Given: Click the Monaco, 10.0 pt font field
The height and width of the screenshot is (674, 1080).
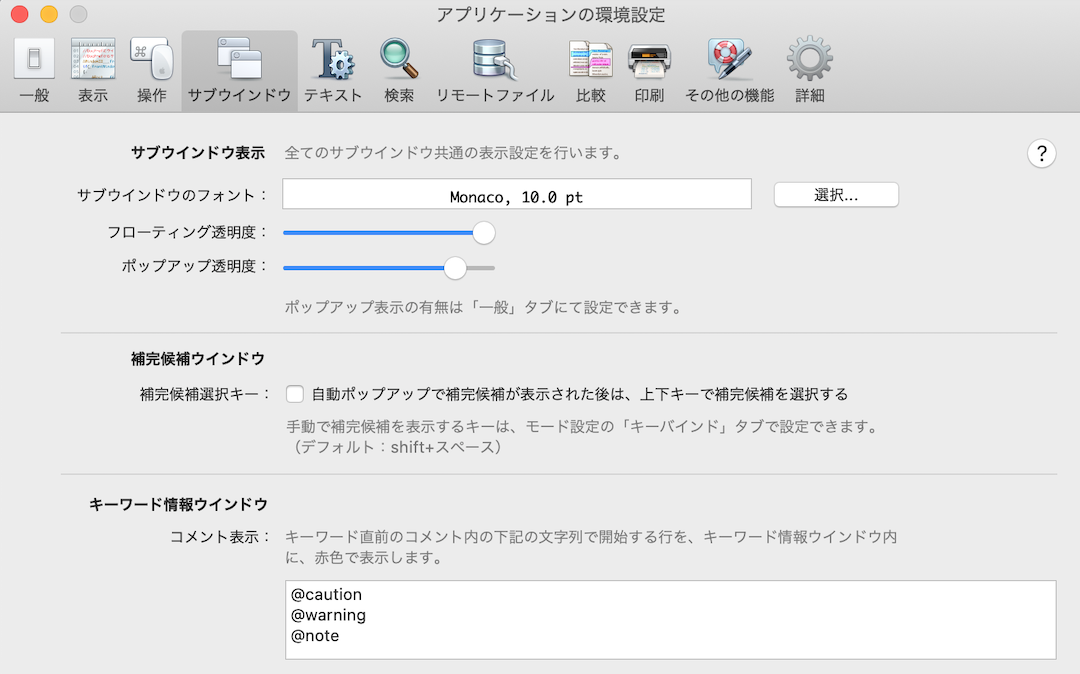Looking at the screenshot, I should pos(517,194).
